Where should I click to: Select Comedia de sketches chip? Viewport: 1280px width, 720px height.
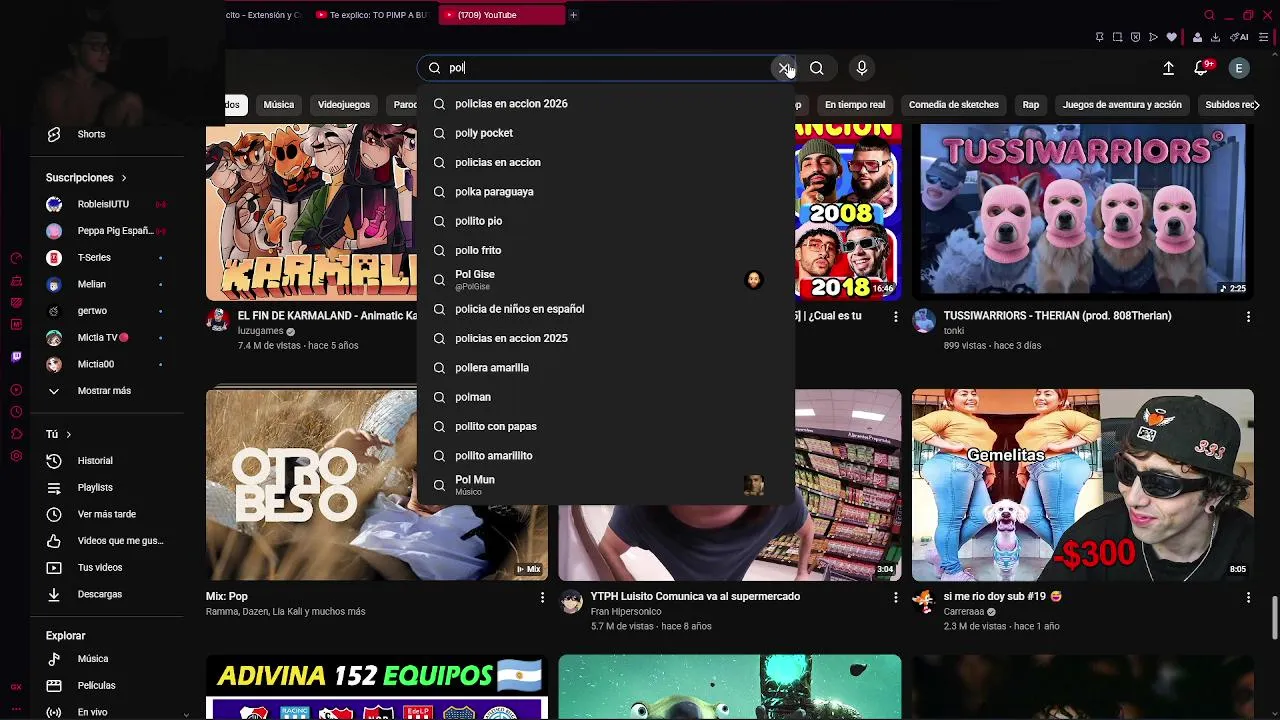click(x=954, y=105)
